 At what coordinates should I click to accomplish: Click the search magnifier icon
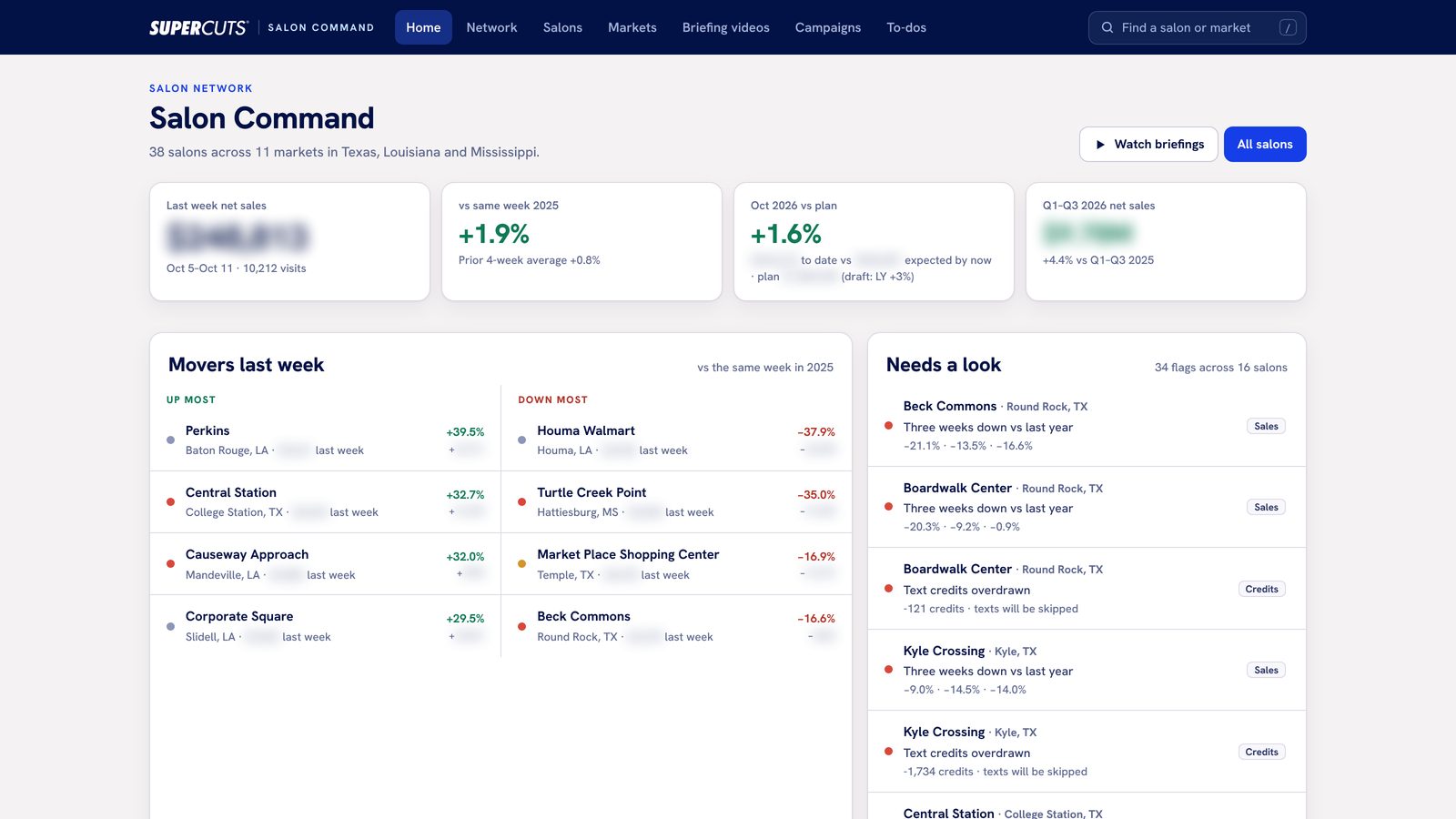pos(1107,27)
